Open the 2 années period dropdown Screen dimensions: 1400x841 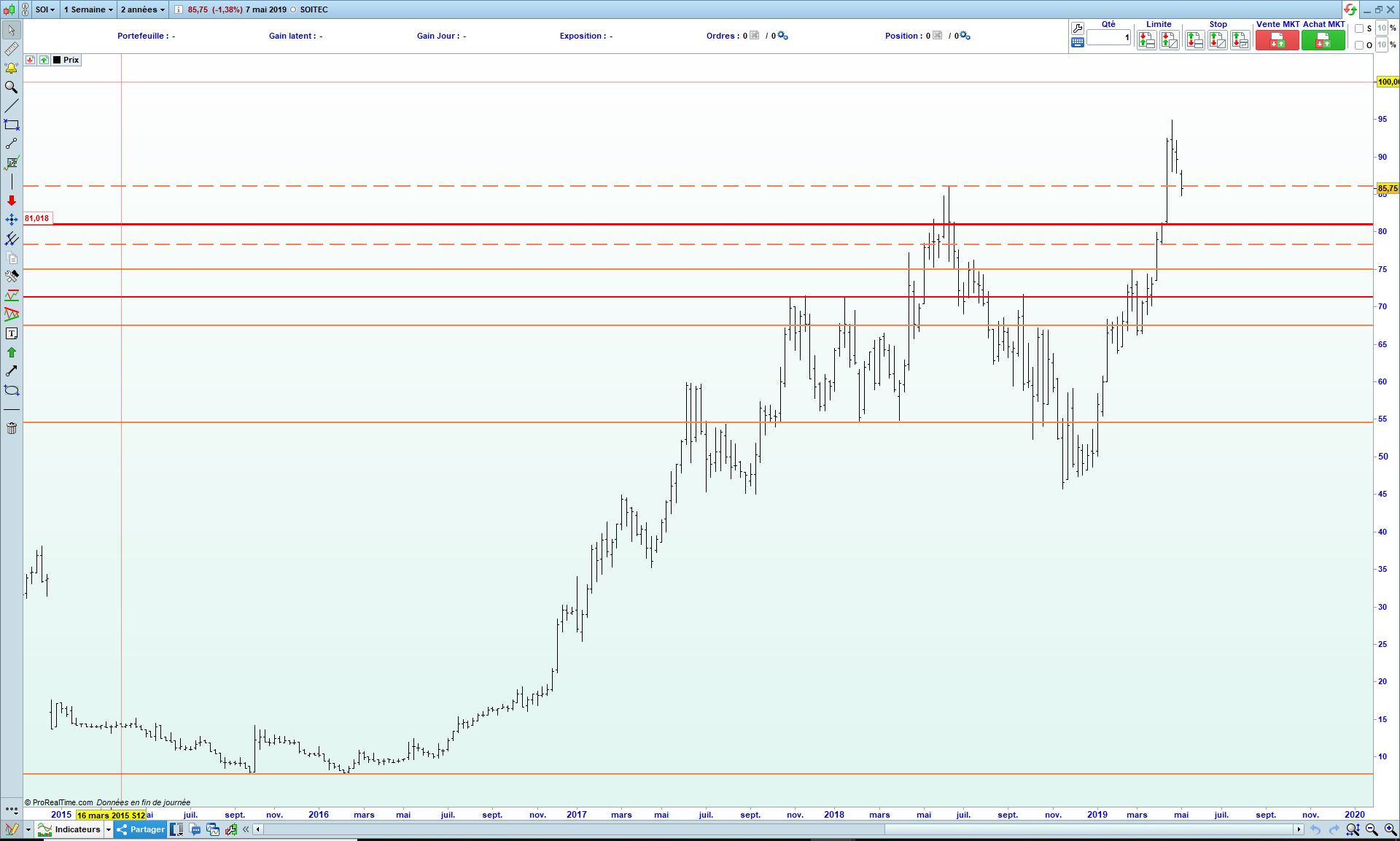[142, 9]
